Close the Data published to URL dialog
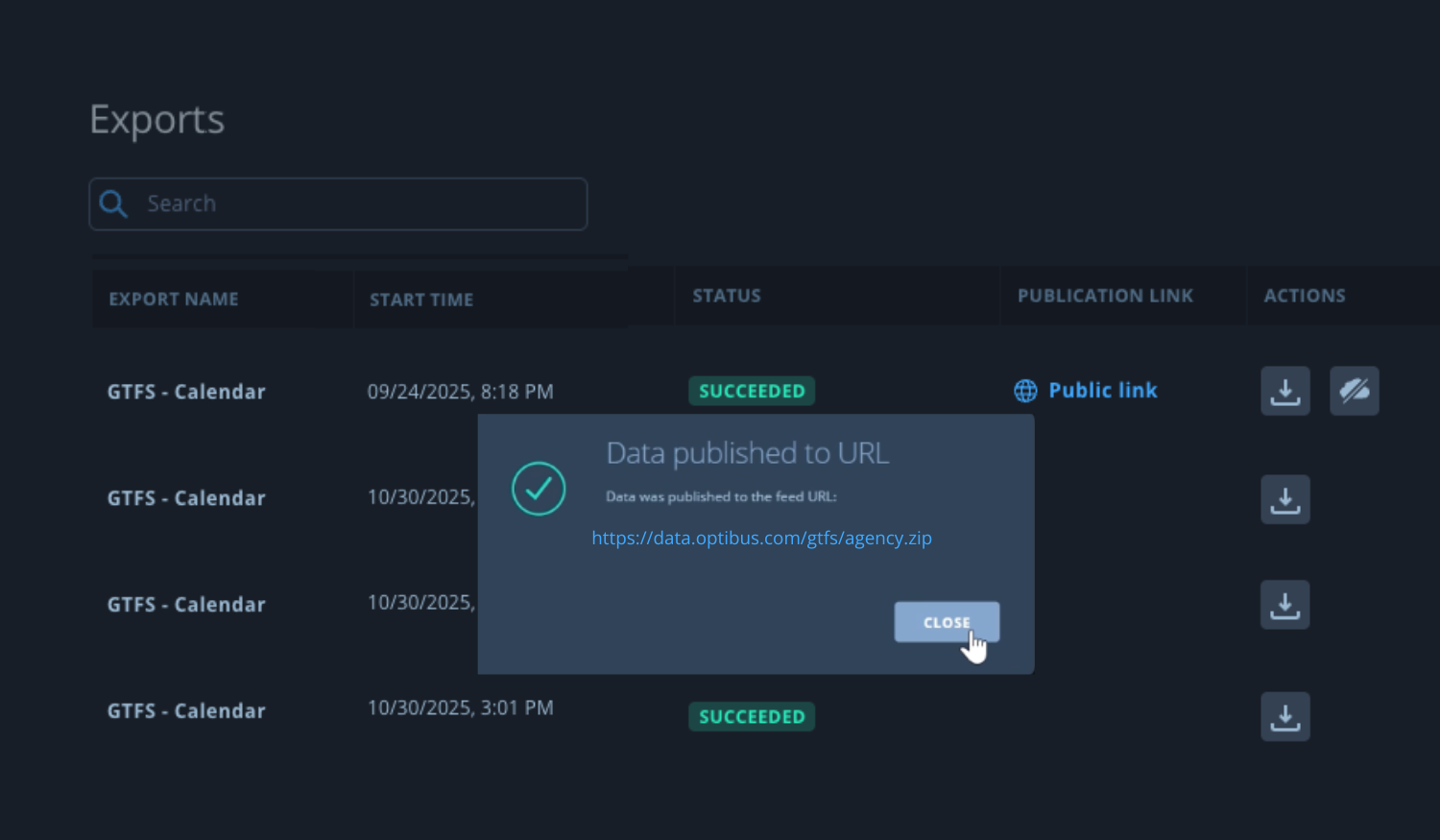The image size is (1440, 840). tap(947, 622)
